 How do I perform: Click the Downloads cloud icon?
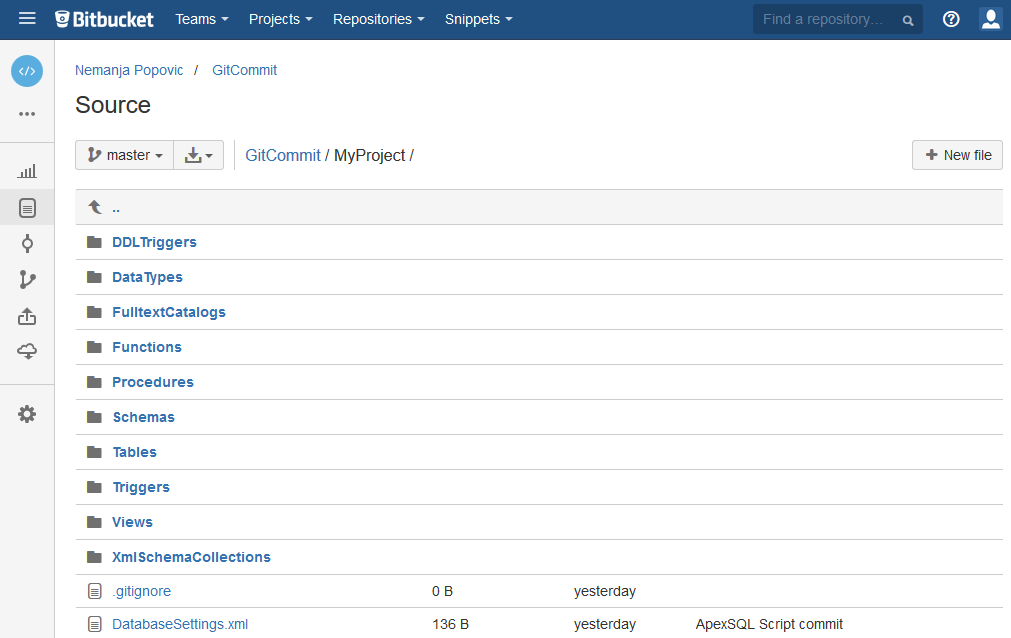27,351
